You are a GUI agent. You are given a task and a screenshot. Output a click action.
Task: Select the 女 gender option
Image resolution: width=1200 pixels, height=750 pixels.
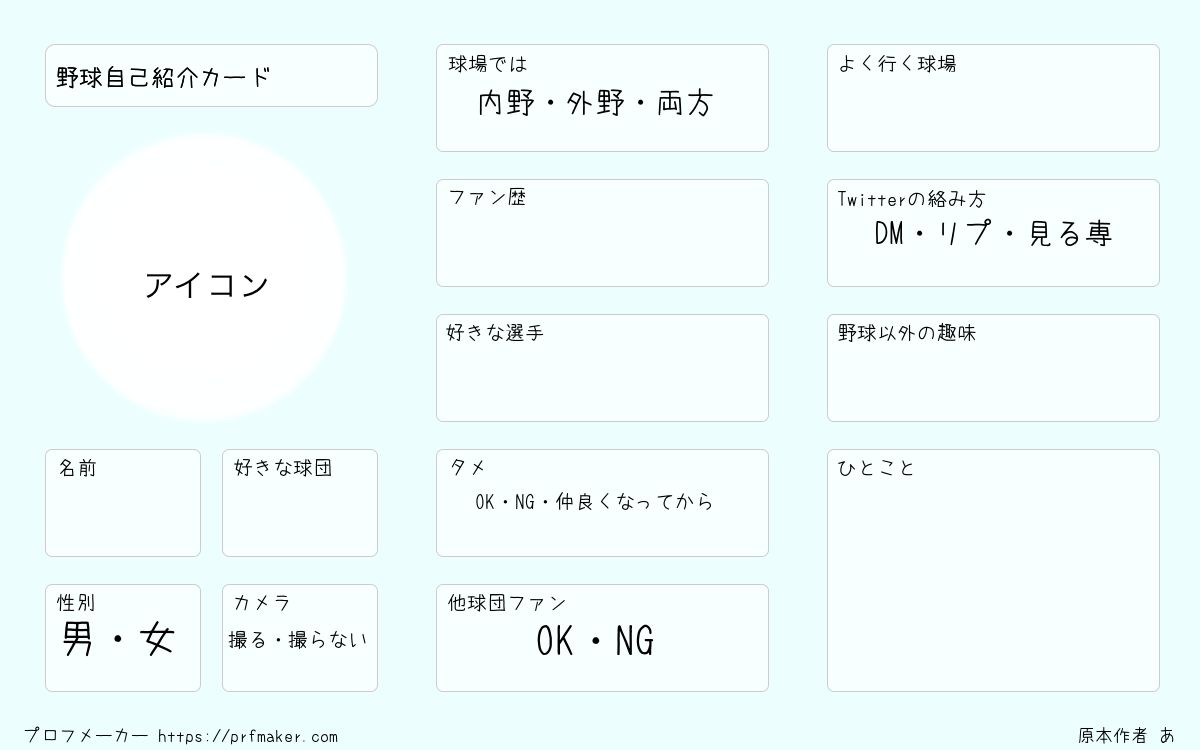tap(158, 639)
